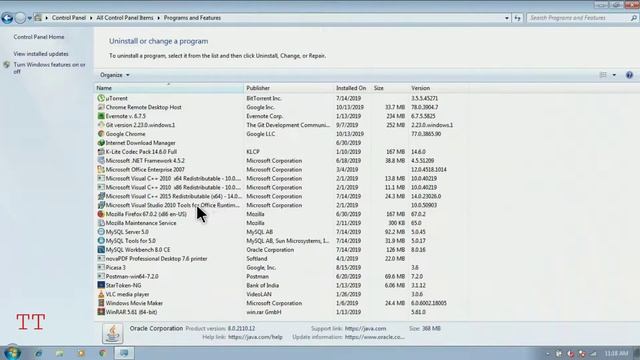Select MySQL Tools for 5.0 row

[282, 241]
